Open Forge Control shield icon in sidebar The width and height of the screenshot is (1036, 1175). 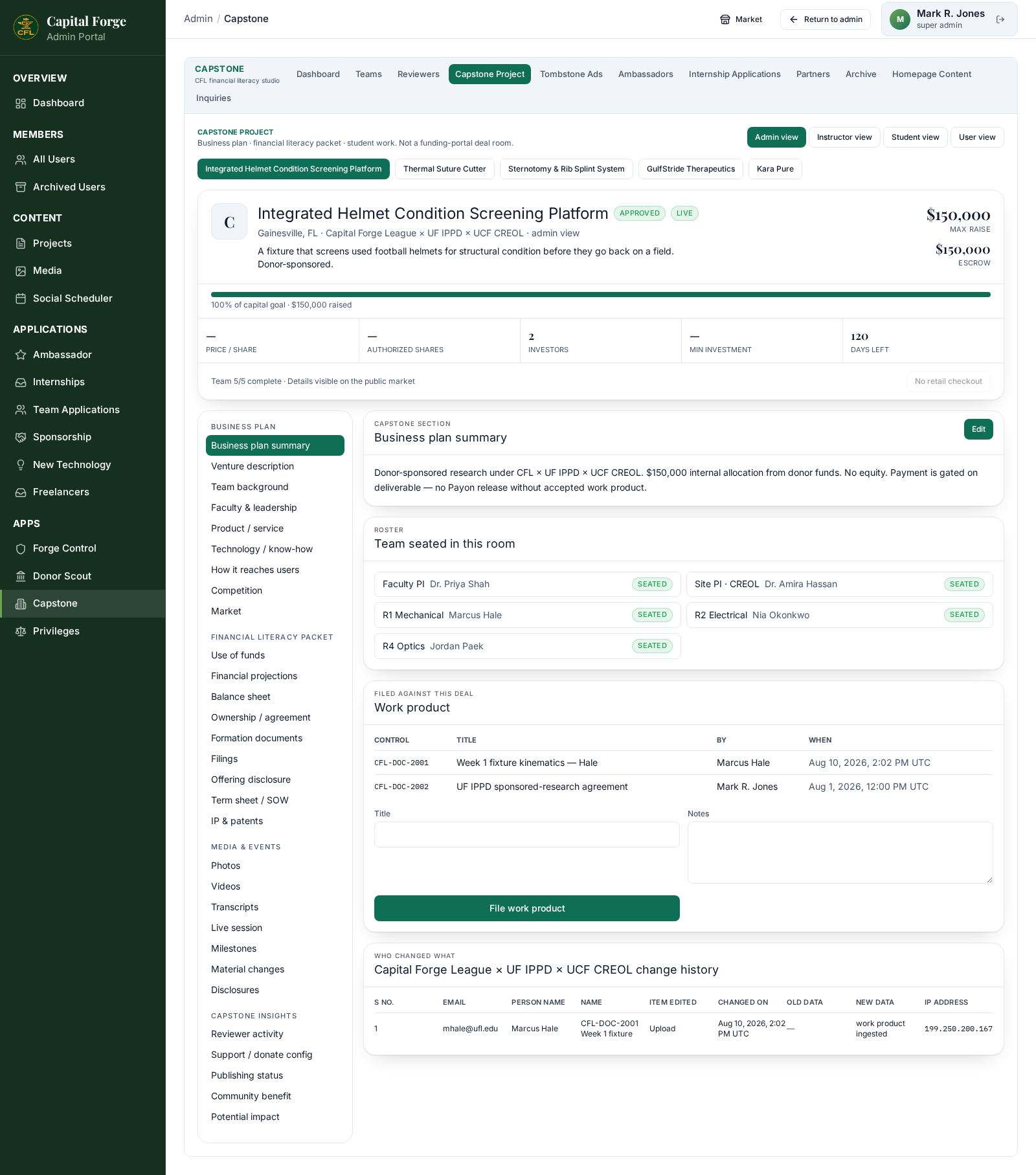tap(21, 549)
